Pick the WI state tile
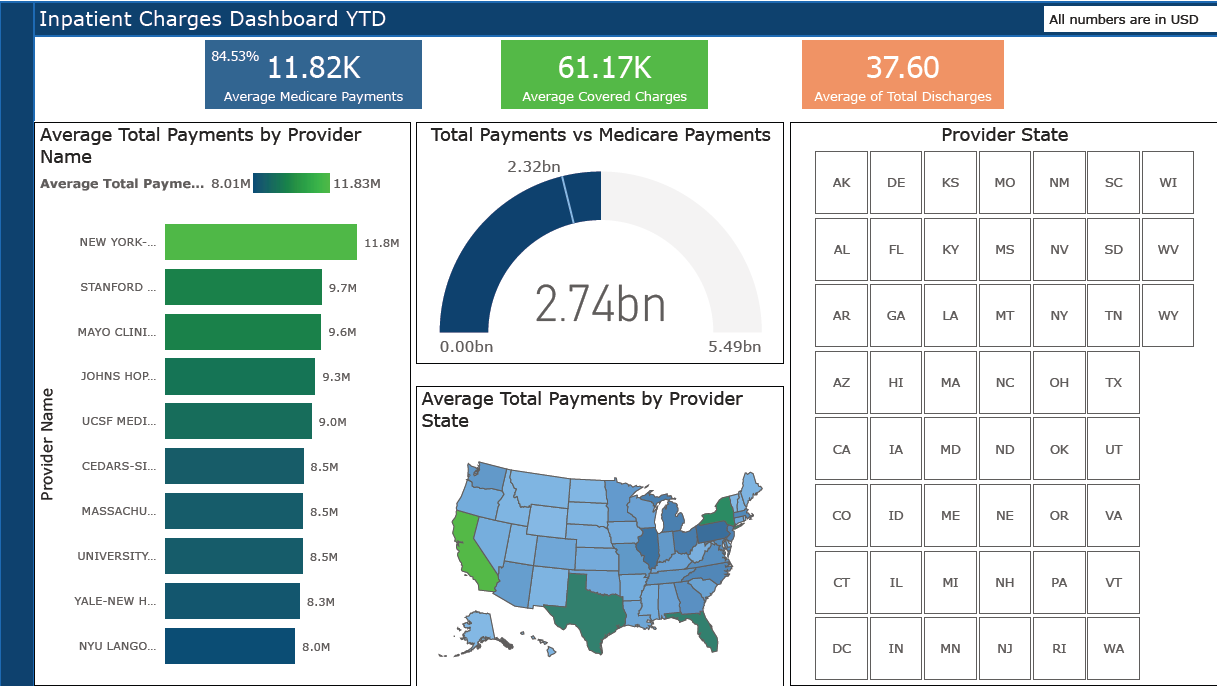 (1168, 182)
